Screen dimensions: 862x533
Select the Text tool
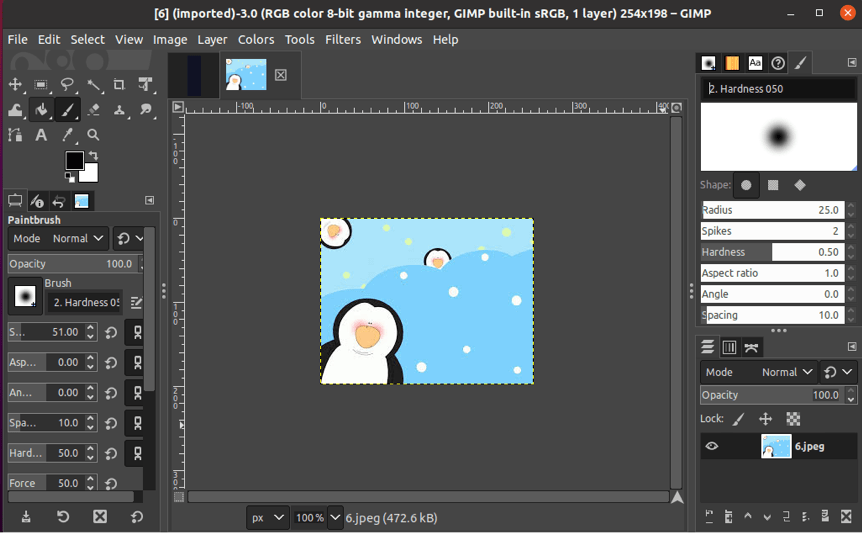[x=41, y=135]
